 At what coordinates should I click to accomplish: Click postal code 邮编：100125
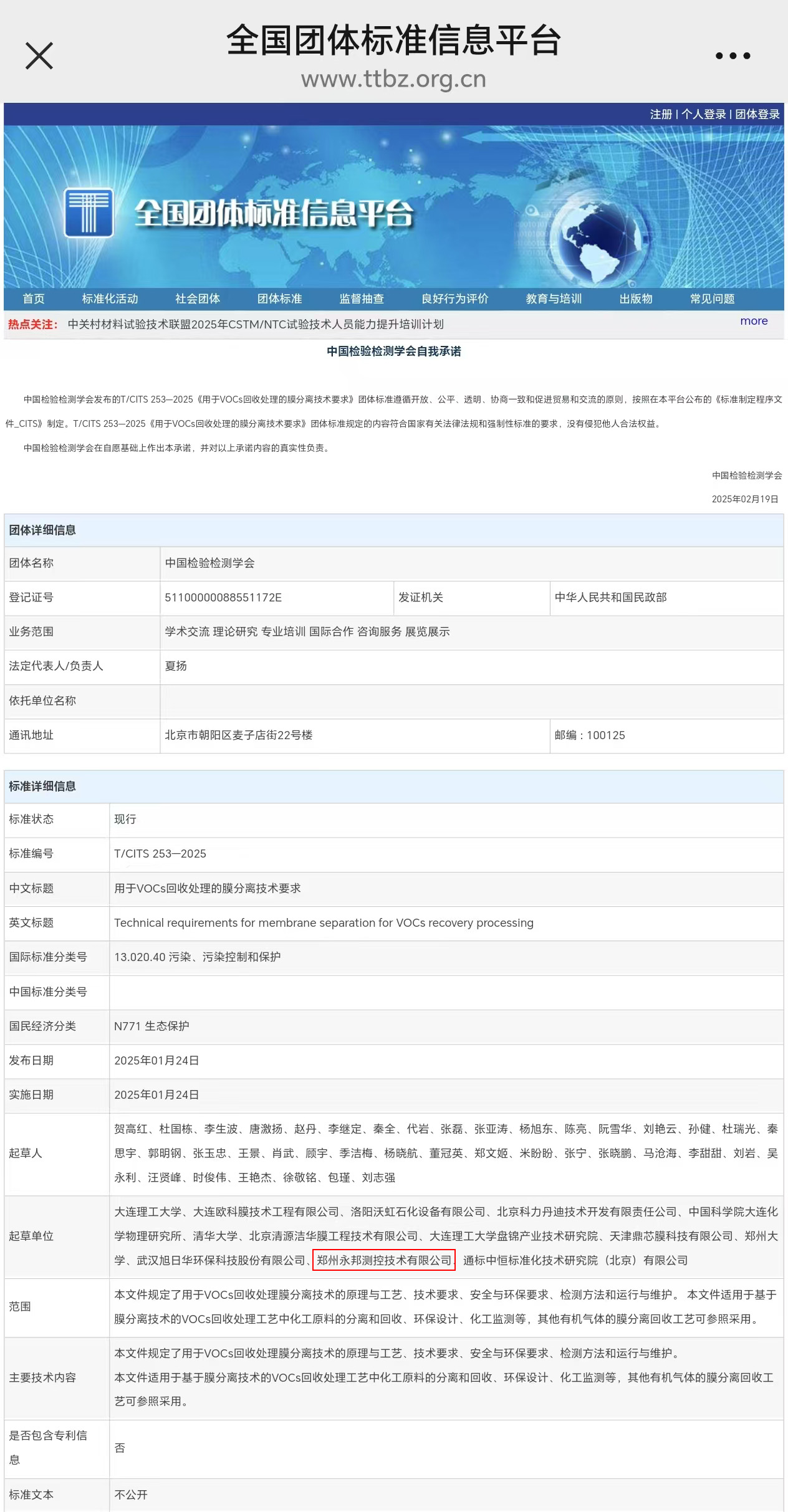point(590,735)
